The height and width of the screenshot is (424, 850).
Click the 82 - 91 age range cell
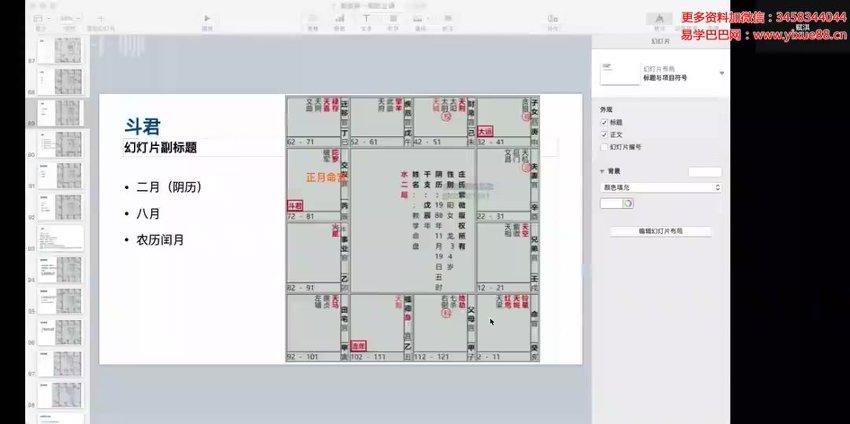click(x=302, y=287)
